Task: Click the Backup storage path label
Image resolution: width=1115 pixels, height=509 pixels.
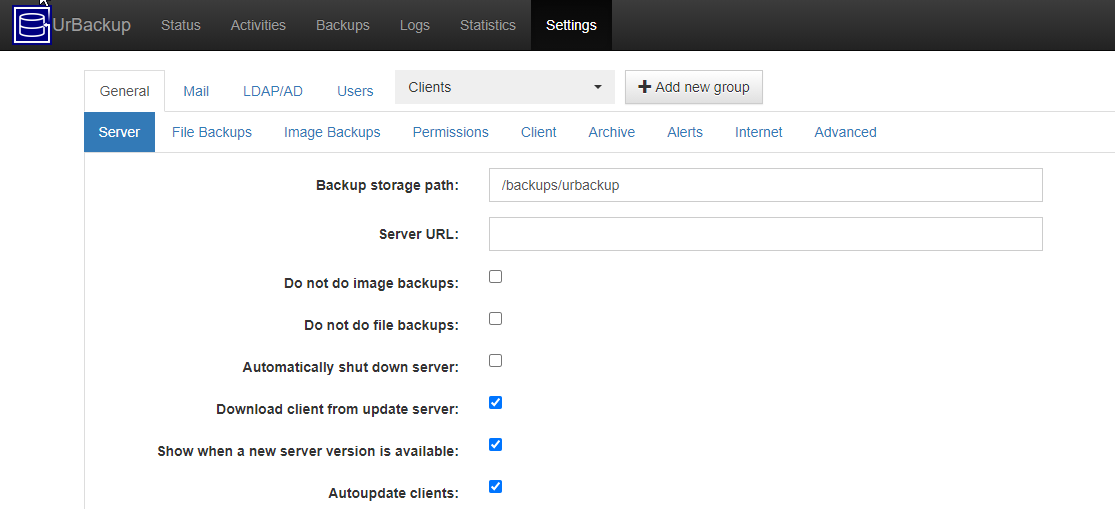Action: pos(388,186)
